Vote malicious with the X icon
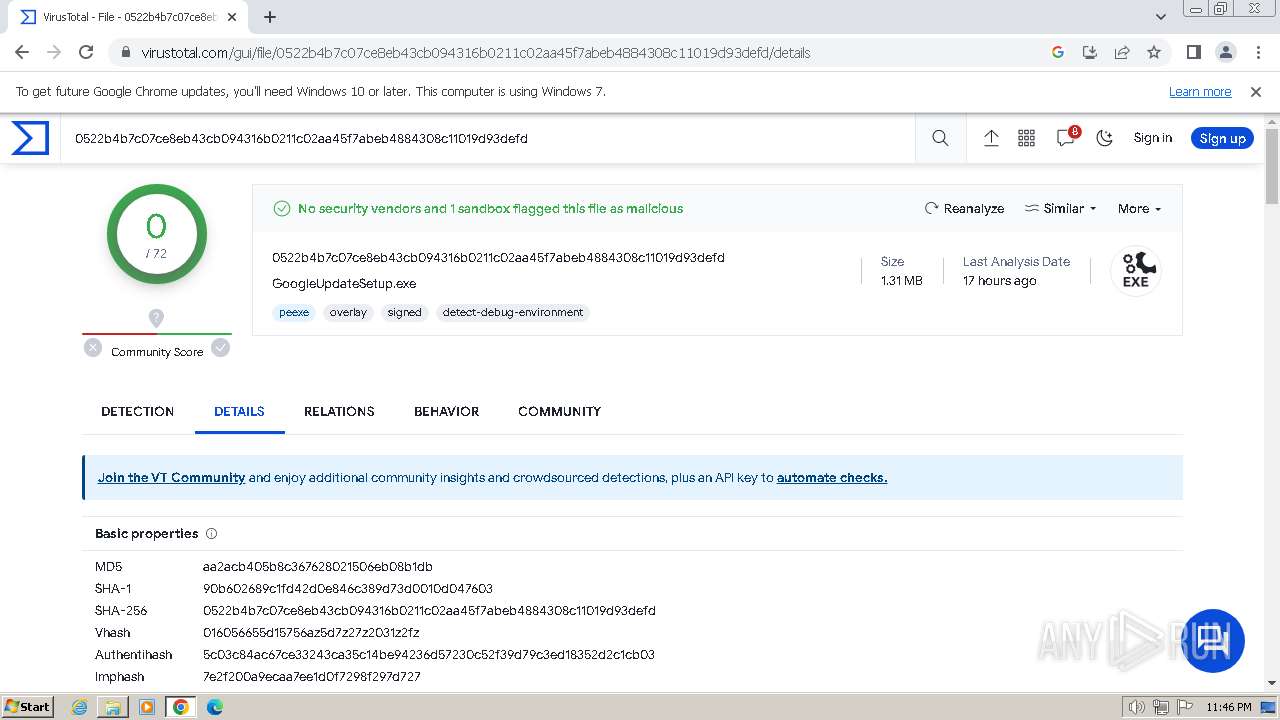The width and height of the screenshot is (1280, 720). pyautogui.click(x=93, y=348)
